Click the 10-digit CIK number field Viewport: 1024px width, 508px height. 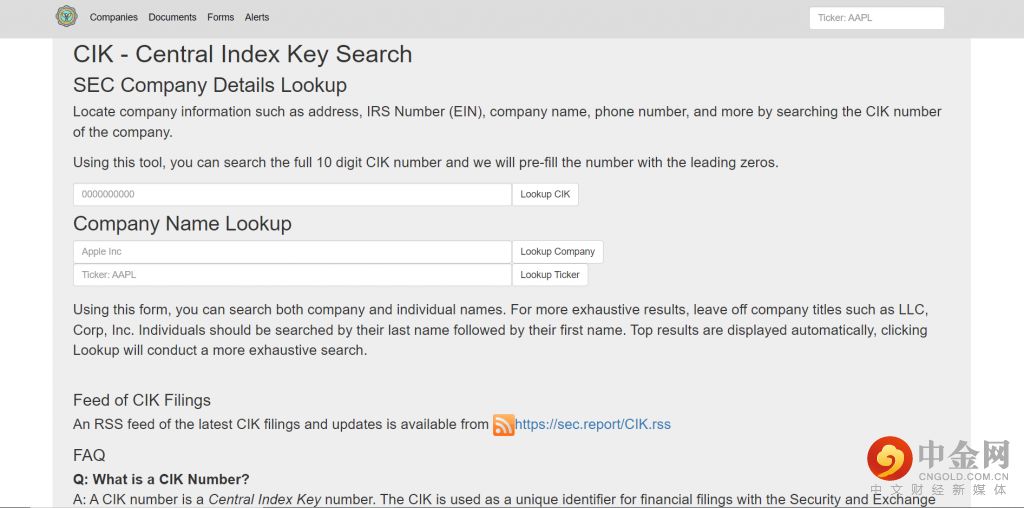click(292, 194)
